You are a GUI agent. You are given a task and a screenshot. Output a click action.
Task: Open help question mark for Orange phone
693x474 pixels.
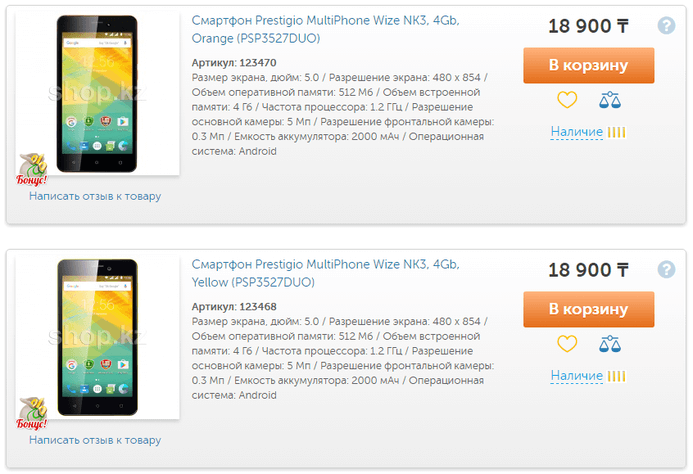click(668, 26)
